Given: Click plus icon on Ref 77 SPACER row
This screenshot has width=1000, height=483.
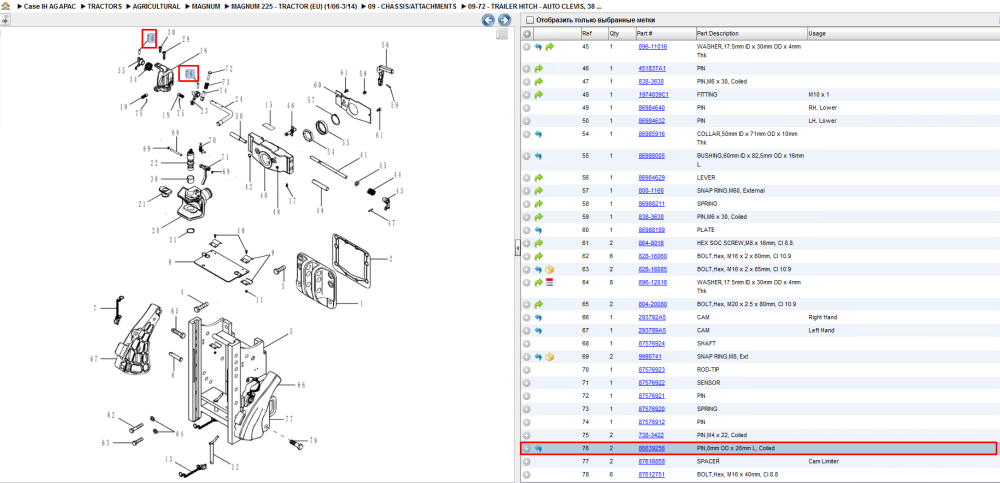Looking at the screenshot, I should [527, 461].
